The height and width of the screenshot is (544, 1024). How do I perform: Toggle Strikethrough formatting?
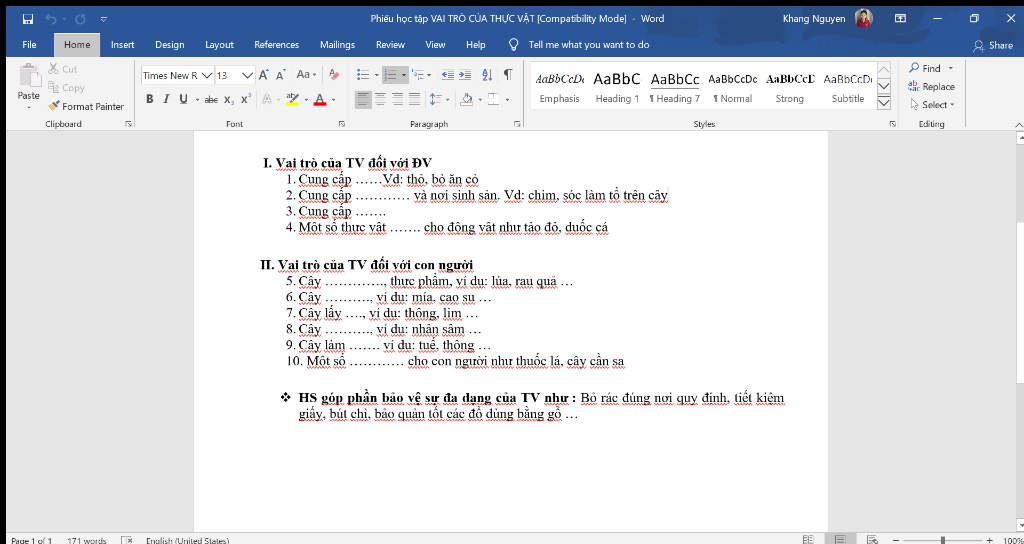click(x=211, y=99)
